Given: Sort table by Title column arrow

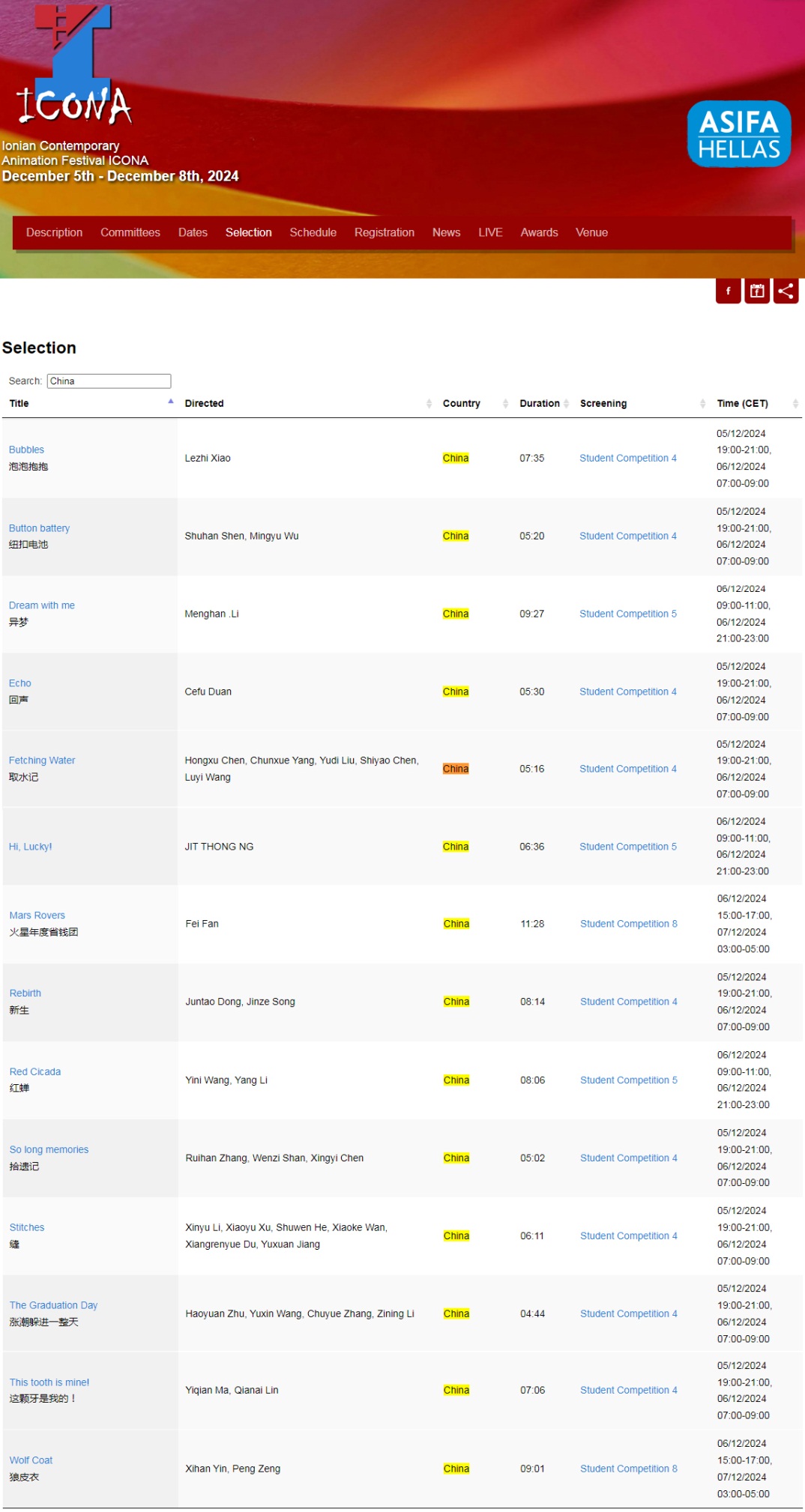Looking at the screenshot, I should pos(171,402).
